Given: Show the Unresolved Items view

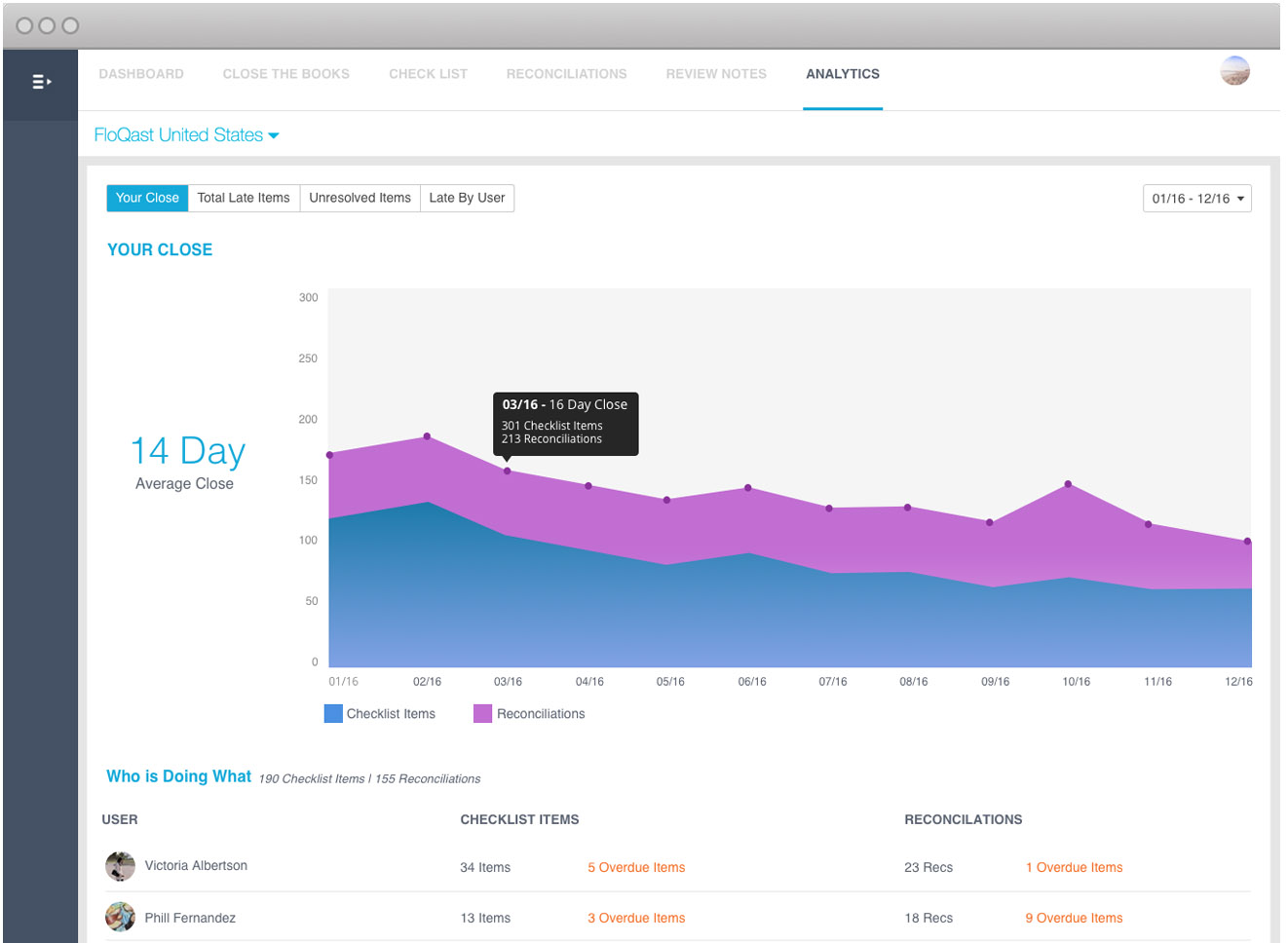Looking at the screenshot, I should [360, 198].
